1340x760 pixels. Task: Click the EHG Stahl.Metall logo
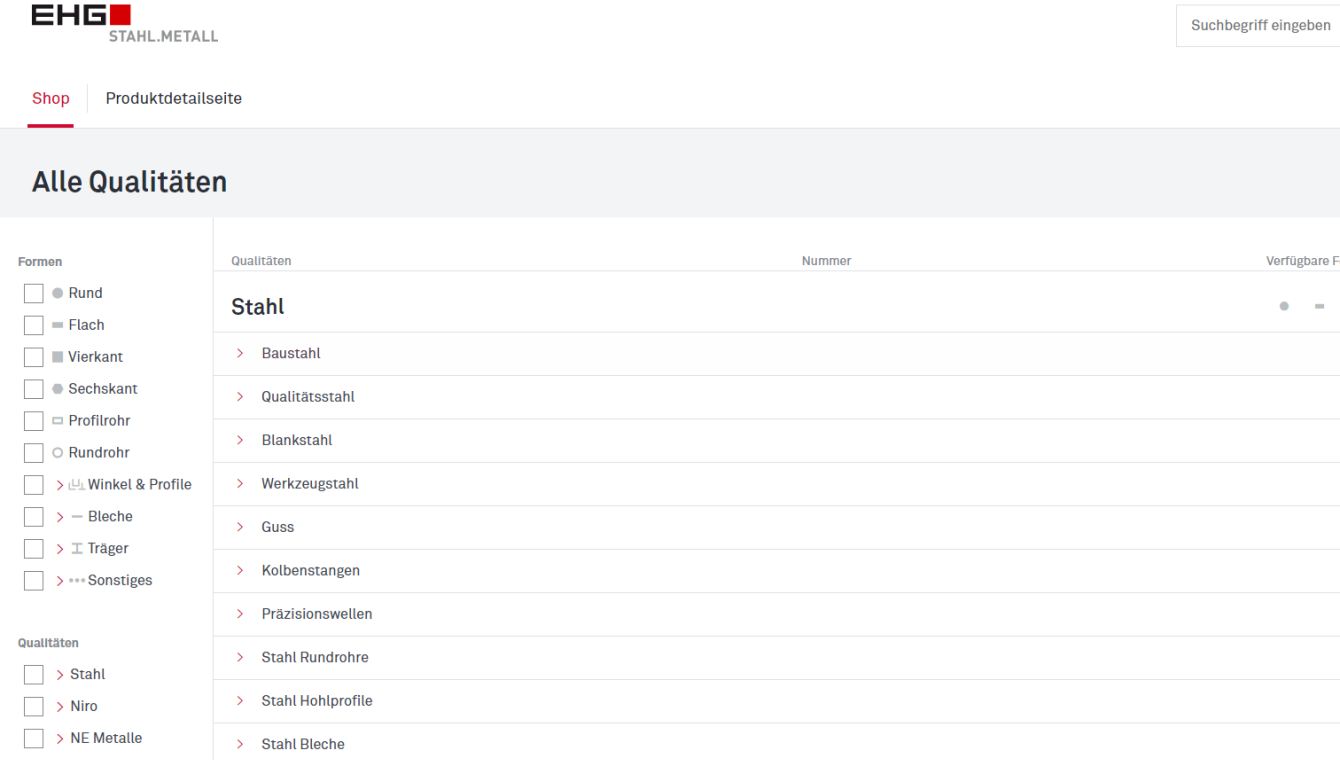(124, 24)
